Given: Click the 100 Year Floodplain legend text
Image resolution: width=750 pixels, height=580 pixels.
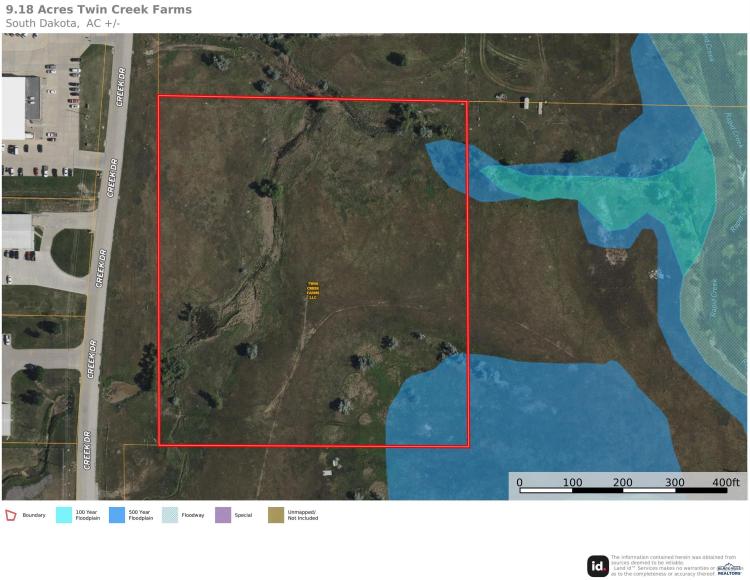Looking at the screenshot, I should [87, 515].
